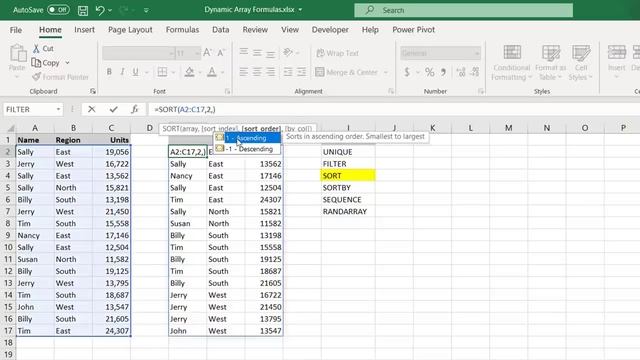Switch to the Page Layout tab
640x360 pixels.
point(130,30)
